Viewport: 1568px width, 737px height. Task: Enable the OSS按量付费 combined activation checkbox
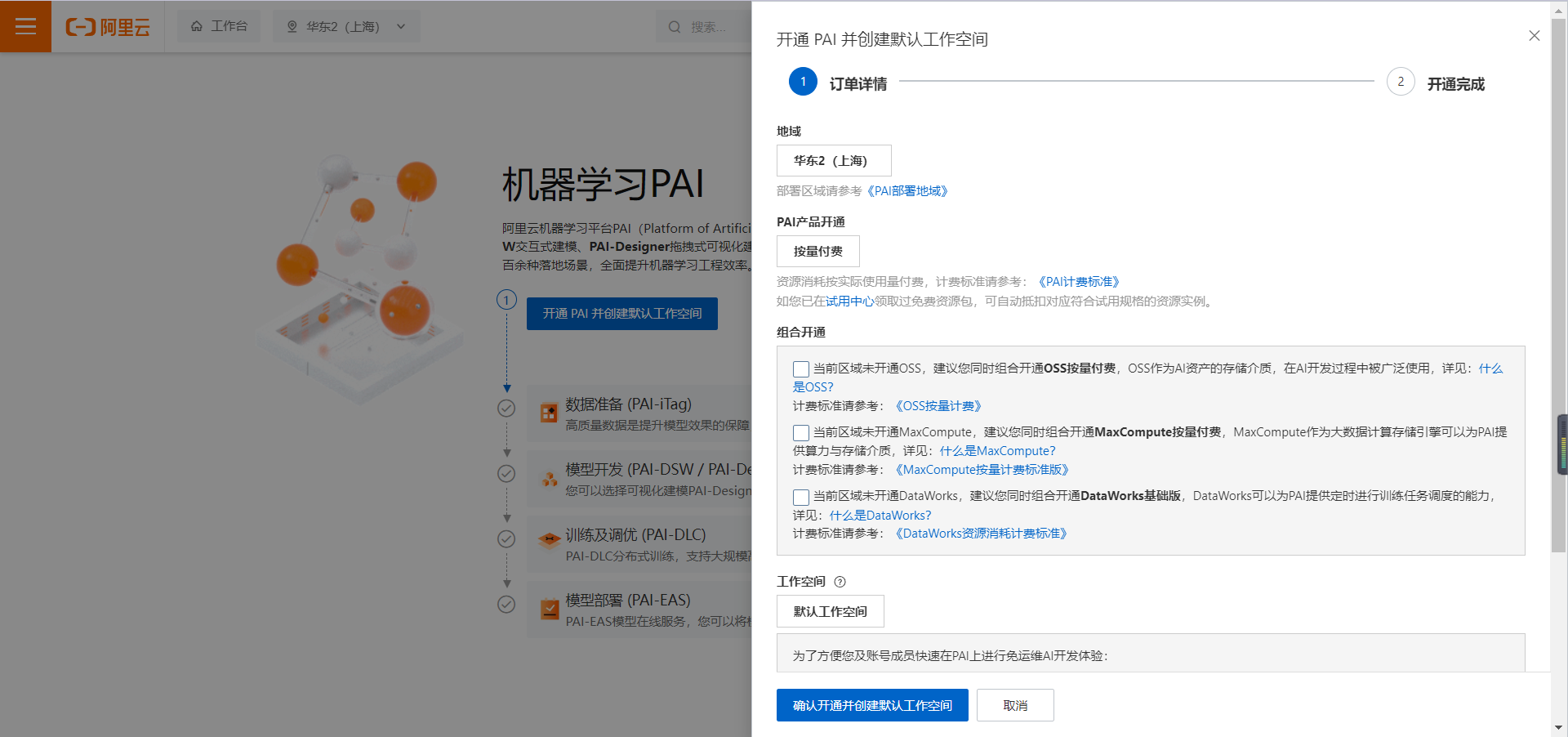800,368
